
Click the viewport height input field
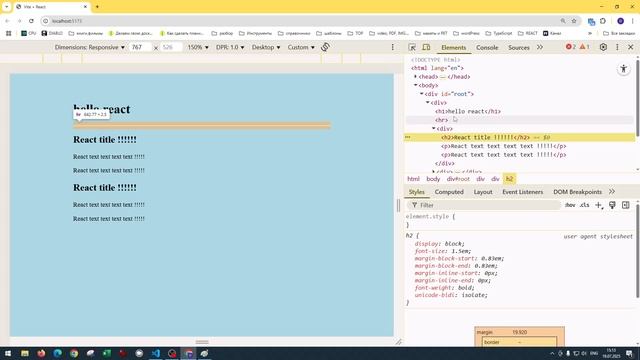pos(171,47)
